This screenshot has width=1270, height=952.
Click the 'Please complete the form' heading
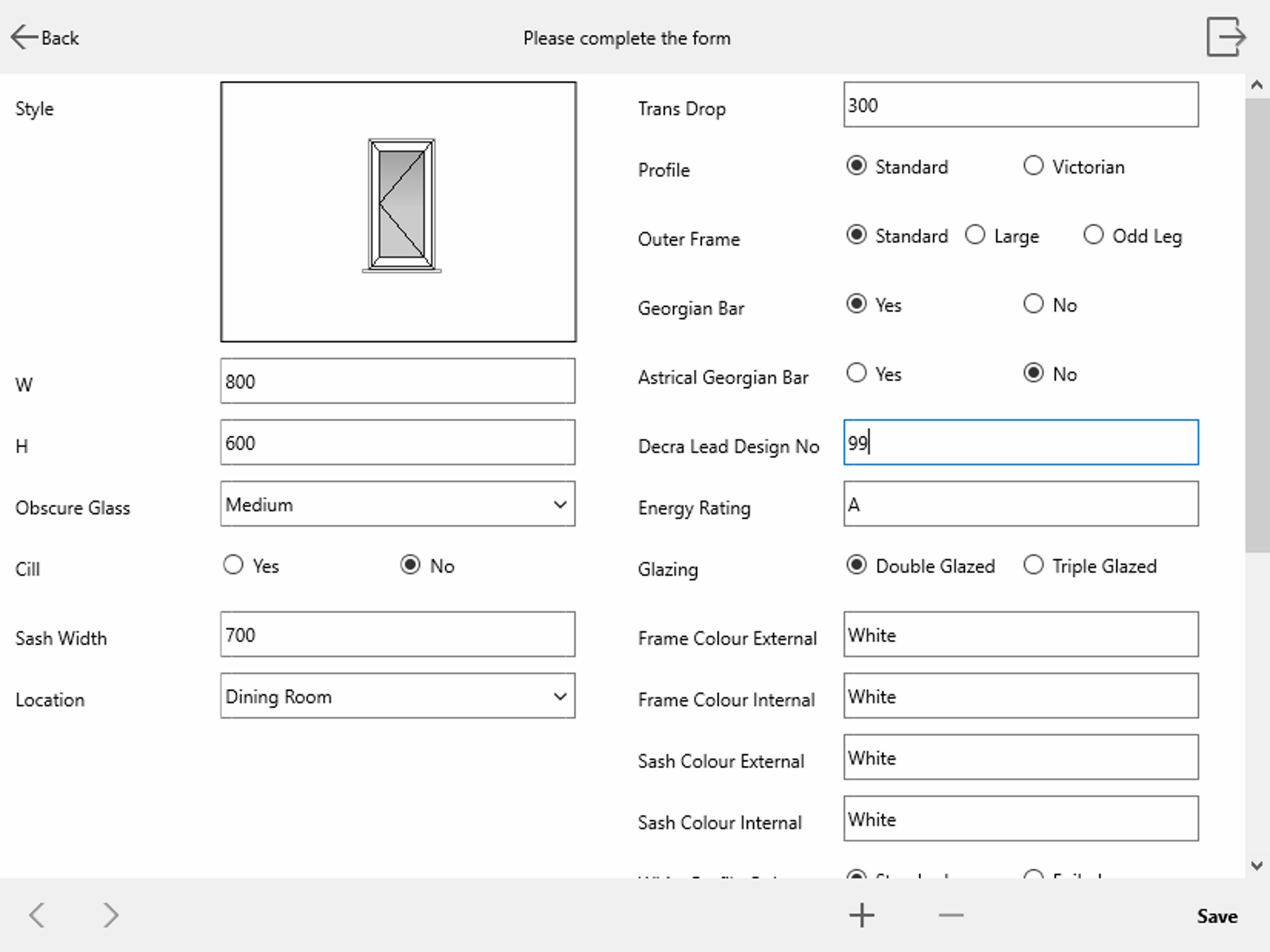(x=627, y=39)
